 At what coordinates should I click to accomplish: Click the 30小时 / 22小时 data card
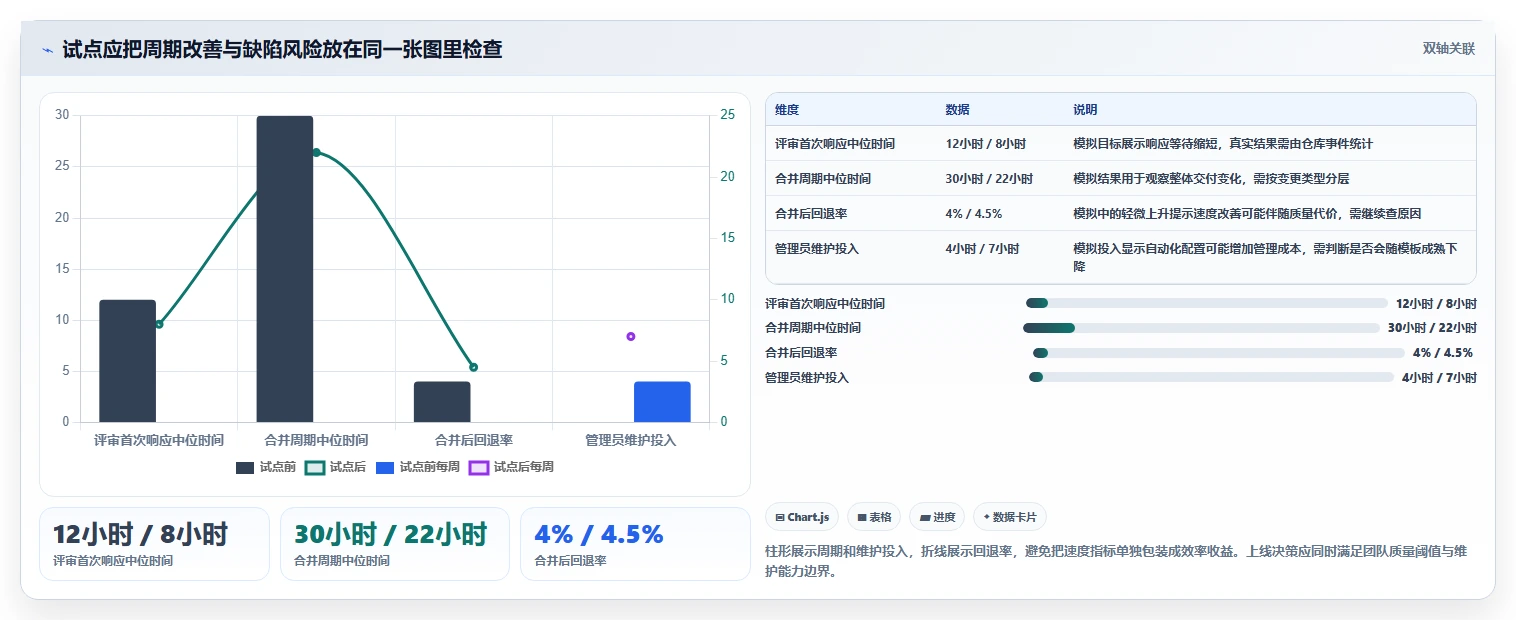[395, 544]
